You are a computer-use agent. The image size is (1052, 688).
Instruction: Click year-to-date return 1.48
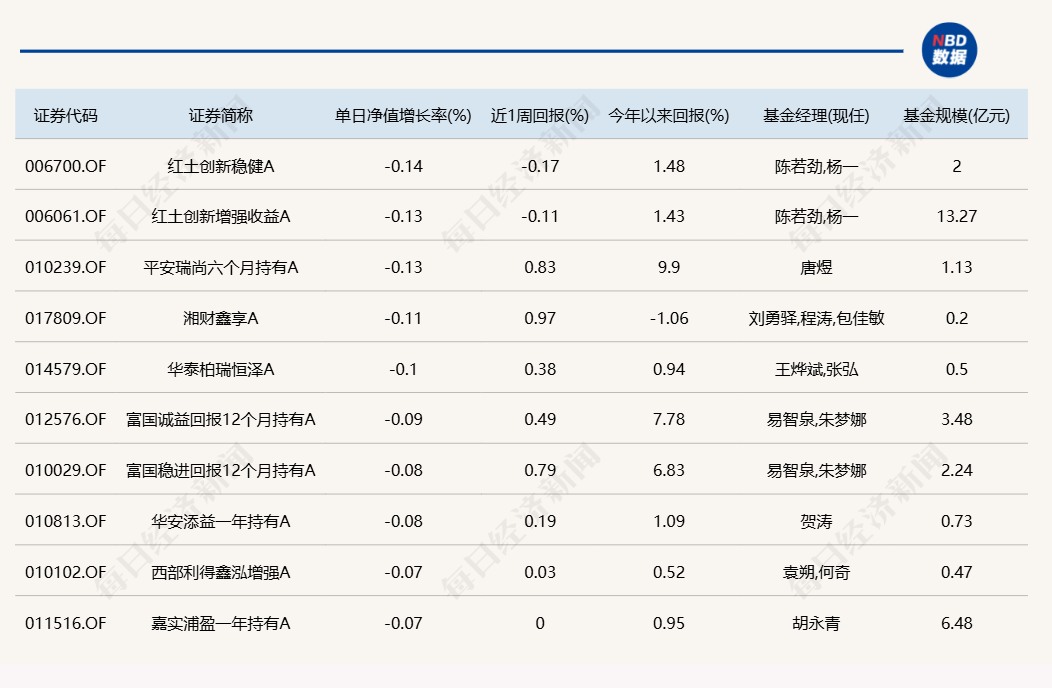click(669, 166)
